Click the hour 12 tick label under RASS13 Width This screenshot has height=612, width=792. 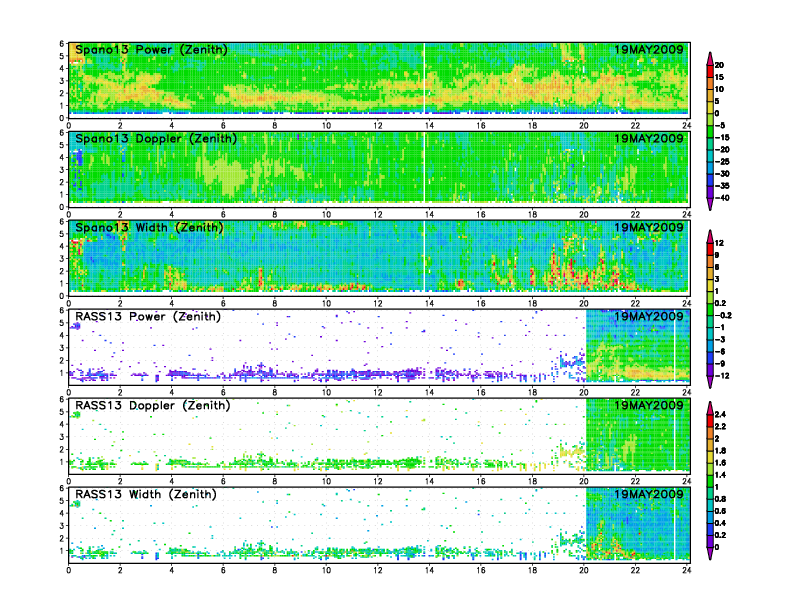coord(378,570)
